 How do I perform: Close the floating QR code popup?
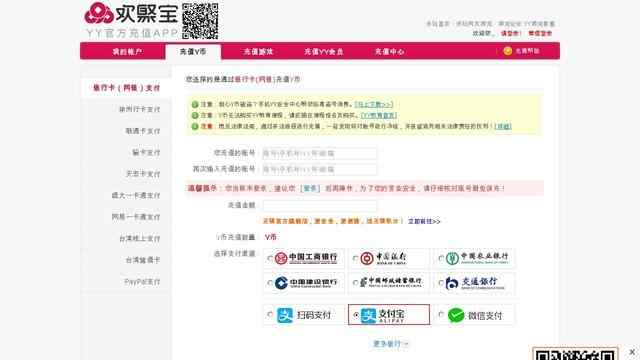(x=632, y=351)
